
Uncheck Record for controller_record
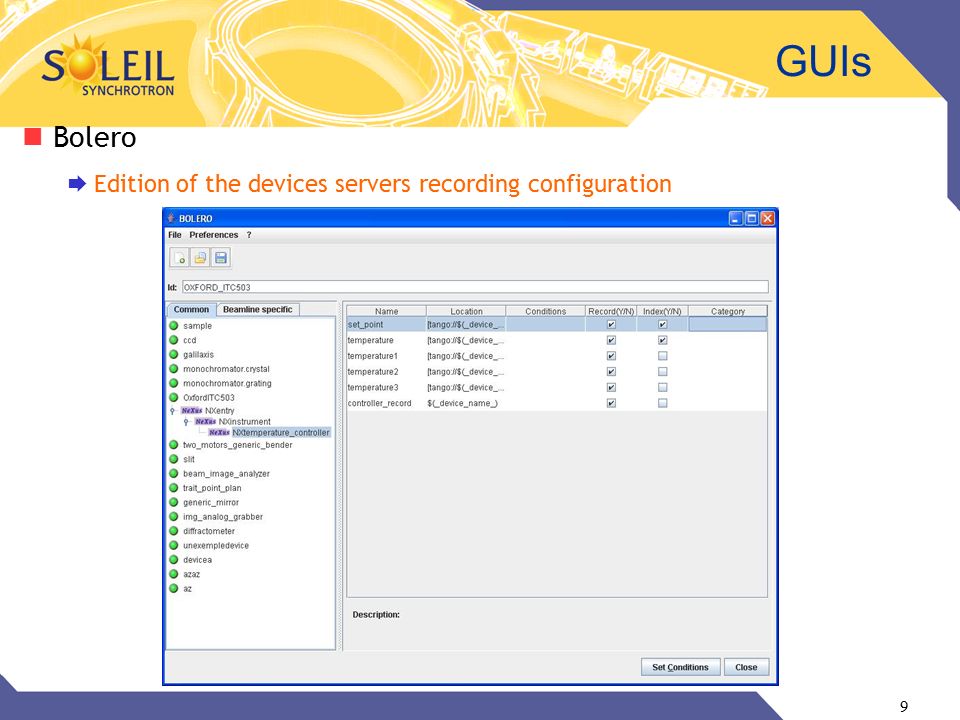click(611, 403)
